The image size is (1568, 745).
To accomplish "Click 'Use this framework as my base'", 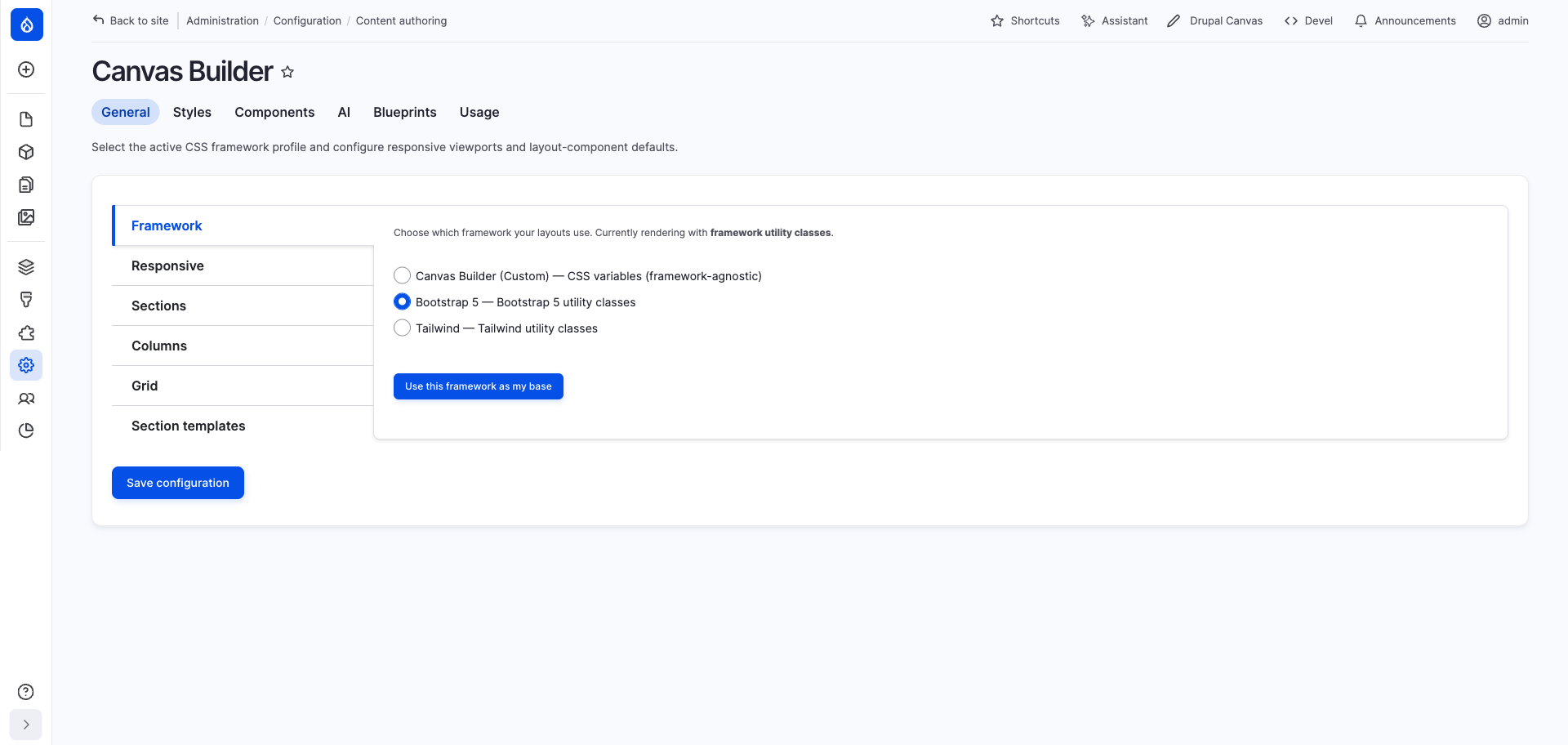I will coord(479,386).
